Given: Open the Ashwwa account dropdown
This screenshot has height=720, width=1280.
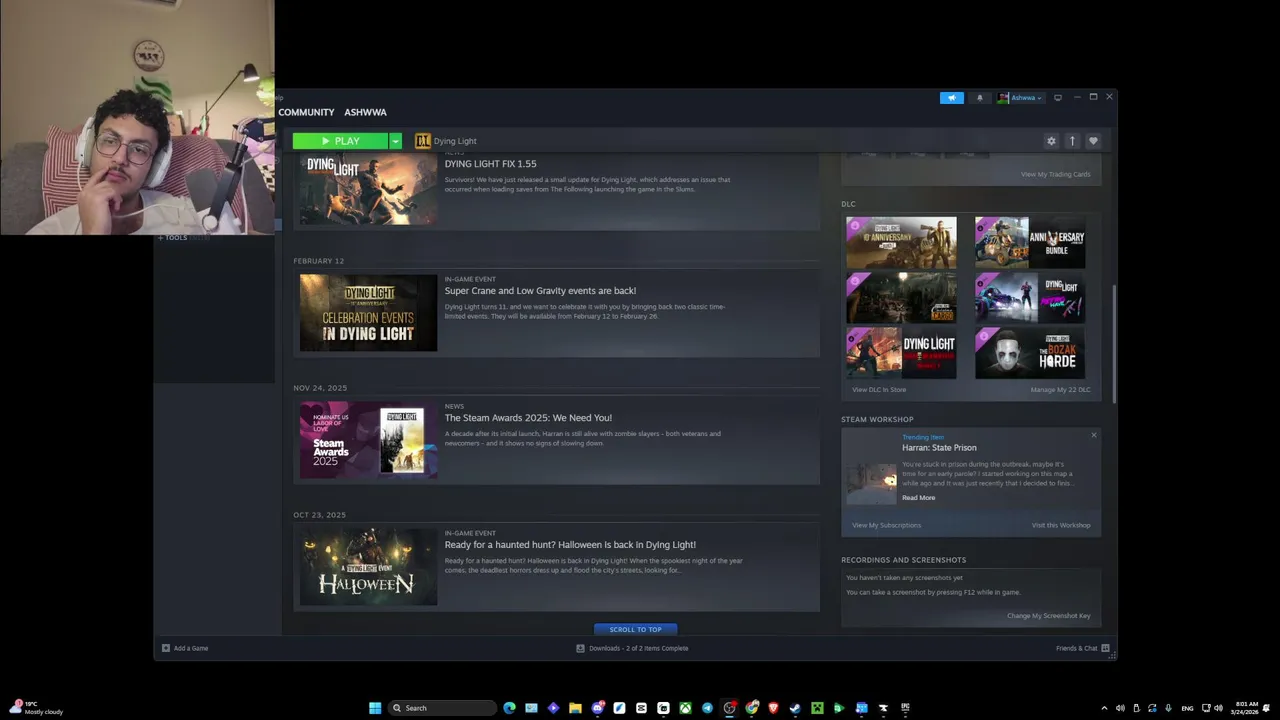Looking at the screenshot, I should [1020, 98].
